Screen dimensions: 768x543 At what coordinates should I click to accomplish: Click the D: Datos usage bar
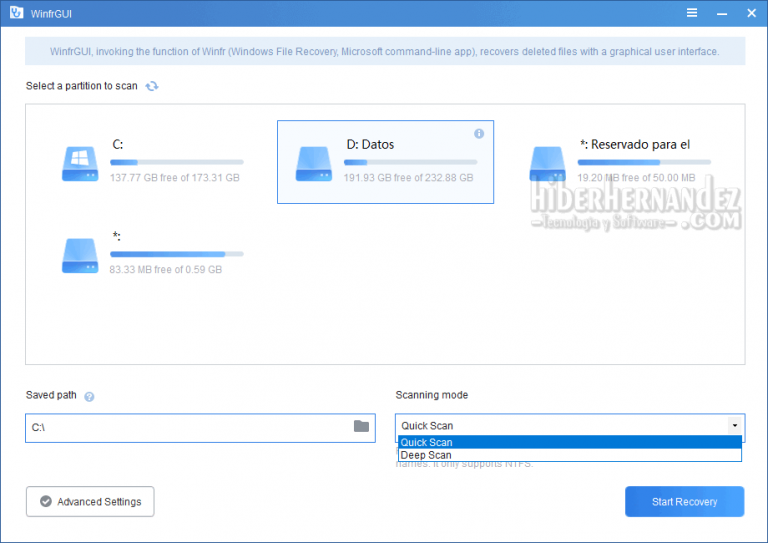tap(410, 161)
